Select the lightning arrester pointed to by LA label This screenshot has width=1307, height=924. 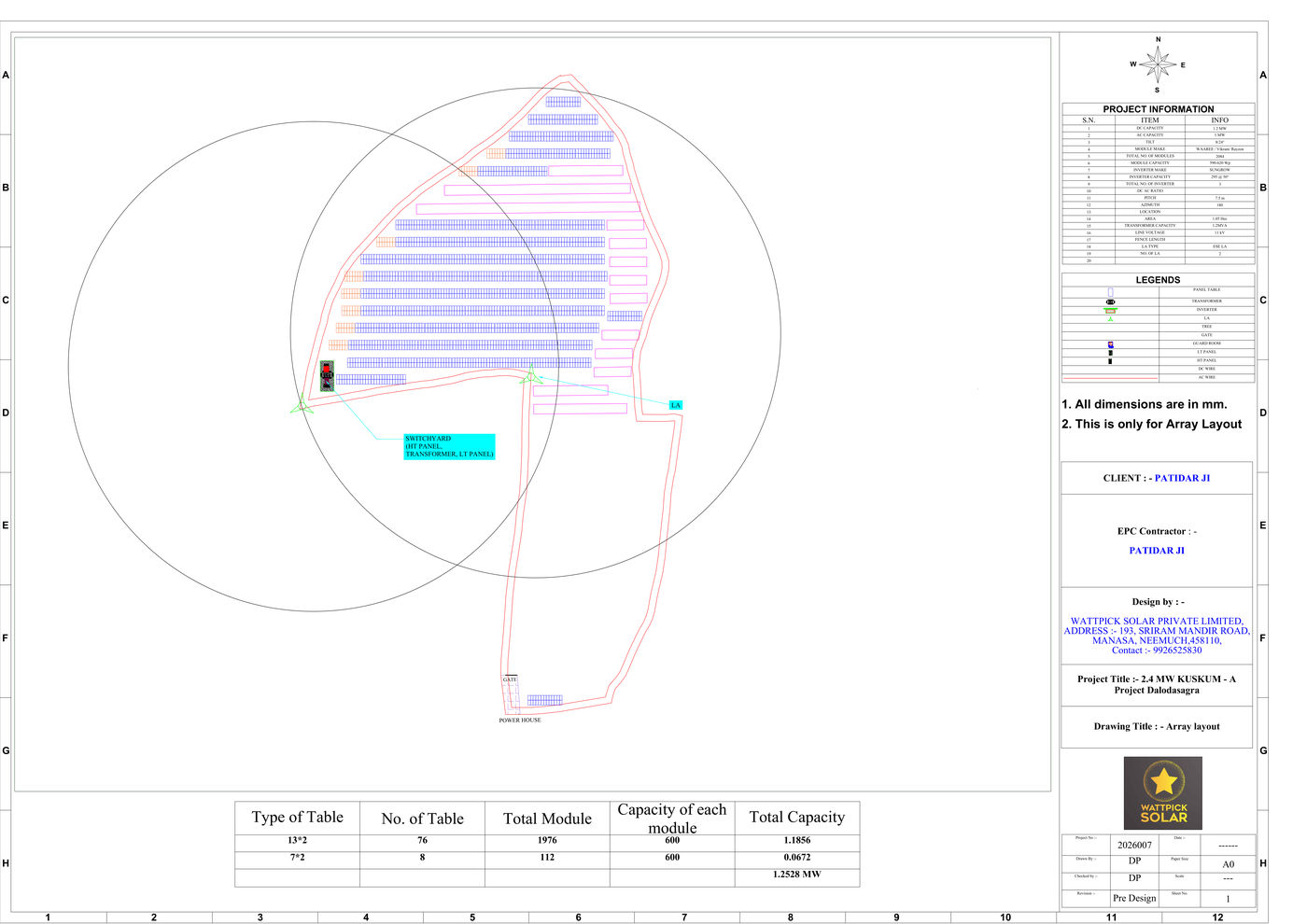tap(530, 376)
